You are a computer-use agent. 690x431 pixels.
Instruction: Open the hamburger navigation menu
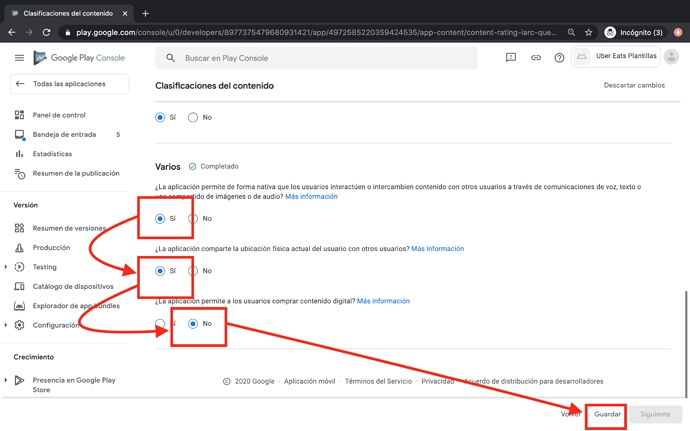tap(19, 58)
